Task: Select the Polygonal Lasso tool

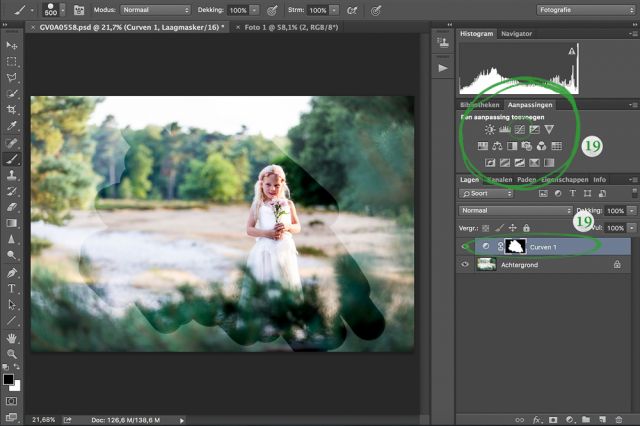Action: coord(11,77)
